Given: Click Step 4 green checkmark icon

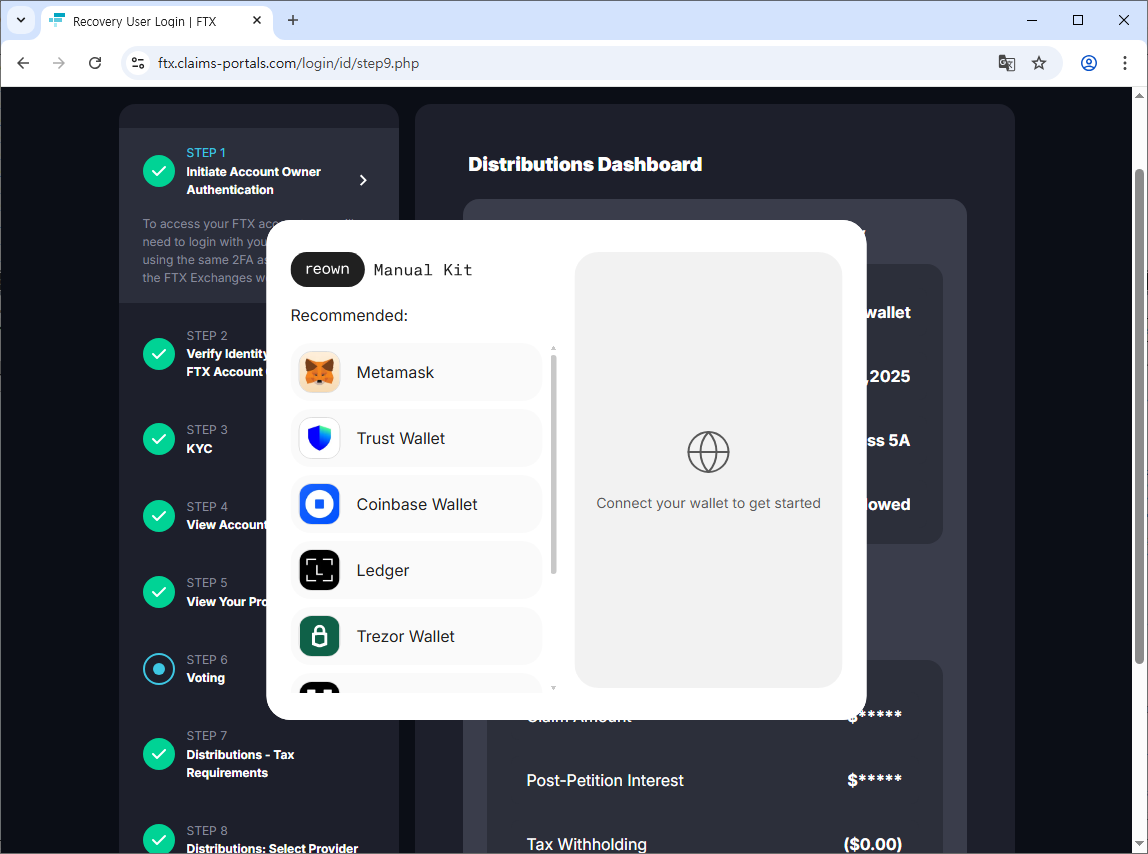Looking at the screenshot, I should (x=159, y=516).
